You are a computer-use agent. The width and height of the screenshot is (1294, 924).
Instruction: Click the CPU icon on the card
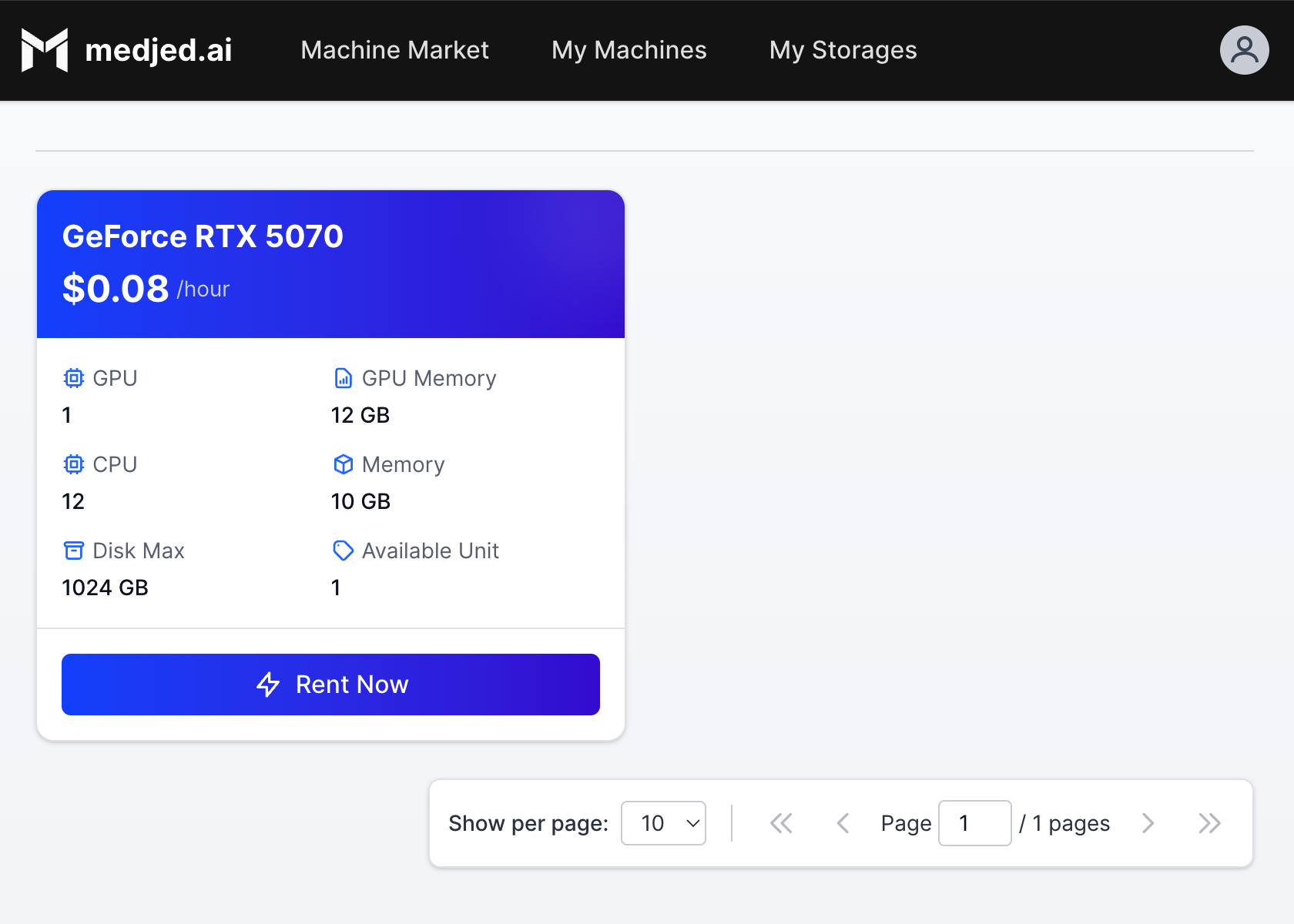click(x=73, y=464)
